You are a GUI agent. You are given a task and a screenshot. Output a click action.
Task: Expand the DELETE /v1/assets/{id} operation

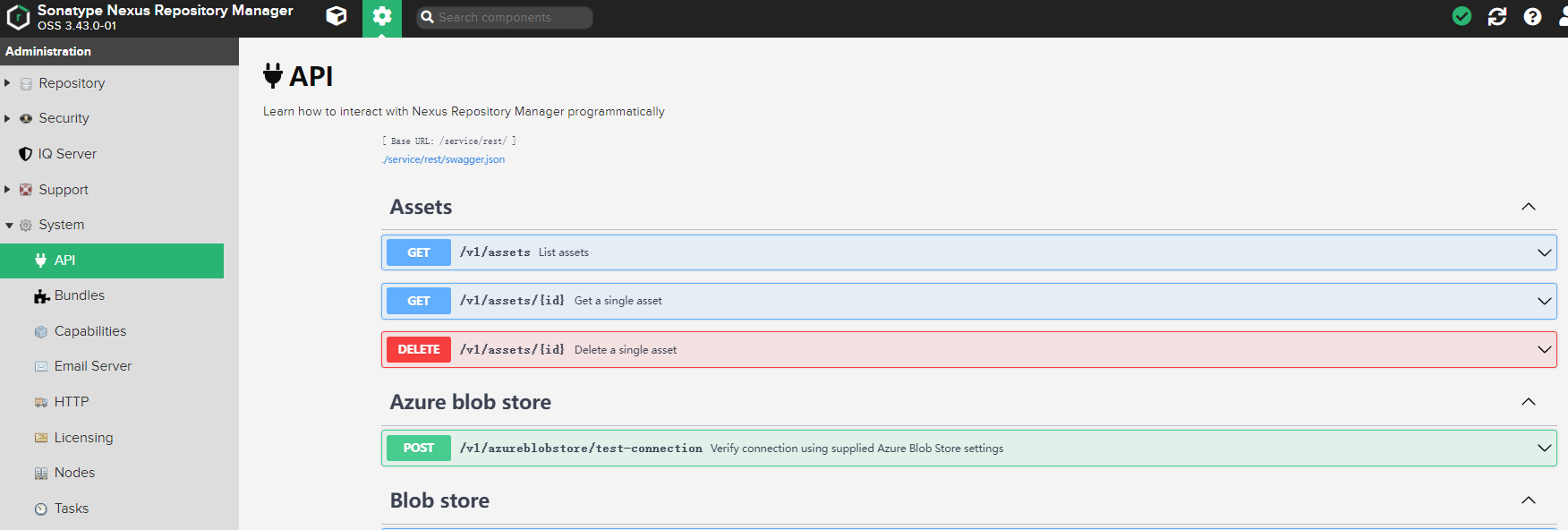click(x=968, y=350)
